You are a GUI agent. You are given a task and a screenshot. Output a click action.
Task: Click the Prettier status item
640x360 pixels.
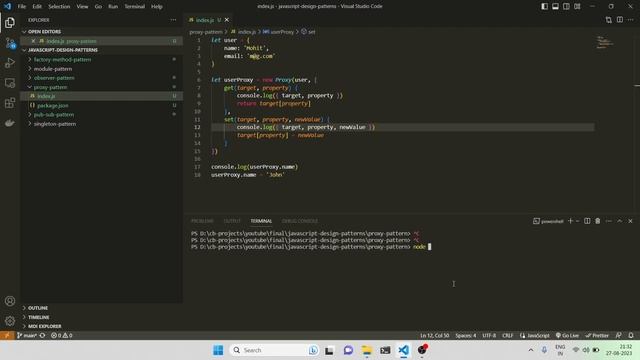tap(597, 336)
